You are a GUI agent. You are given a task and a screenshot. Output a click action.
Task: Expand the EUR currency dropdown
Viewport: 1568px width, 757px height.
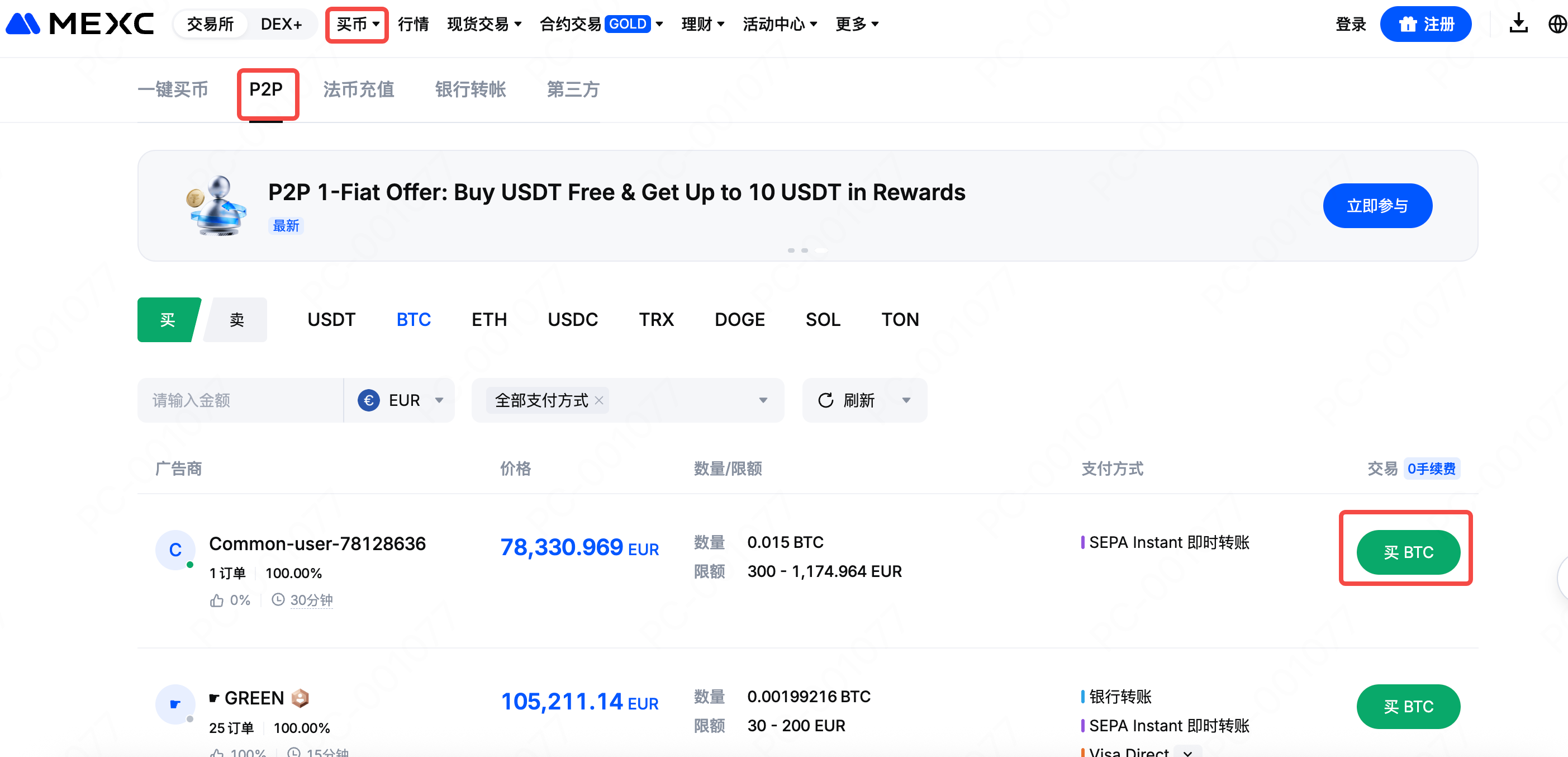tap(439, 400)
